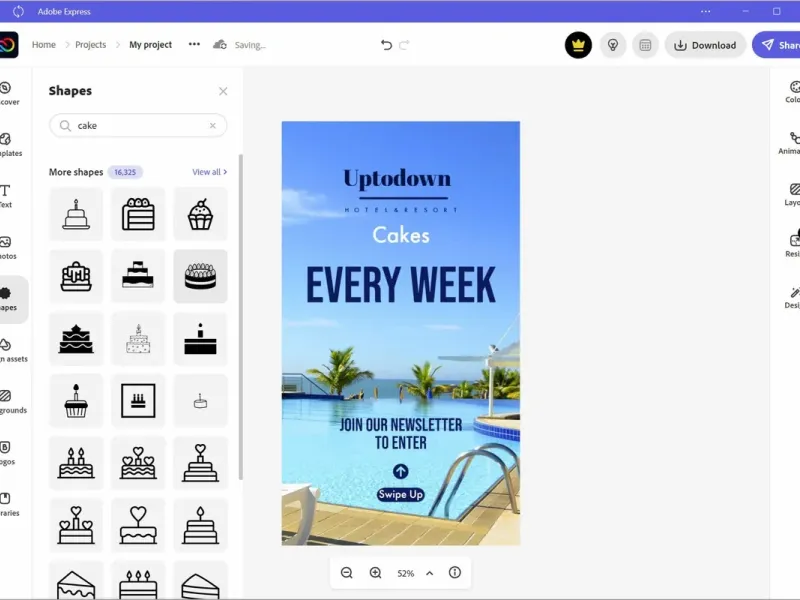Zoom in the canvas
This screenshot has width=800, height=600.
tap(376, 573)
